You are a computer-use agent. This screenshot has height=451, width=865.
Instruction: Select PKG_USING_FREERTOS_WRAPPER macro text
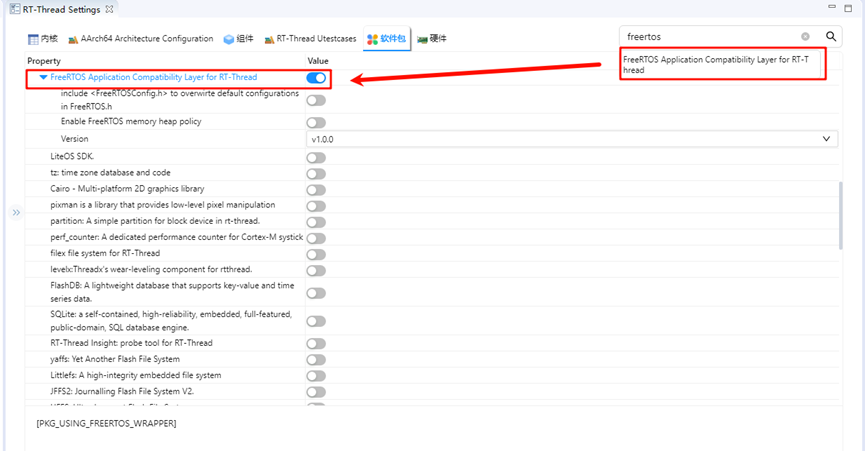pos(106,423)
